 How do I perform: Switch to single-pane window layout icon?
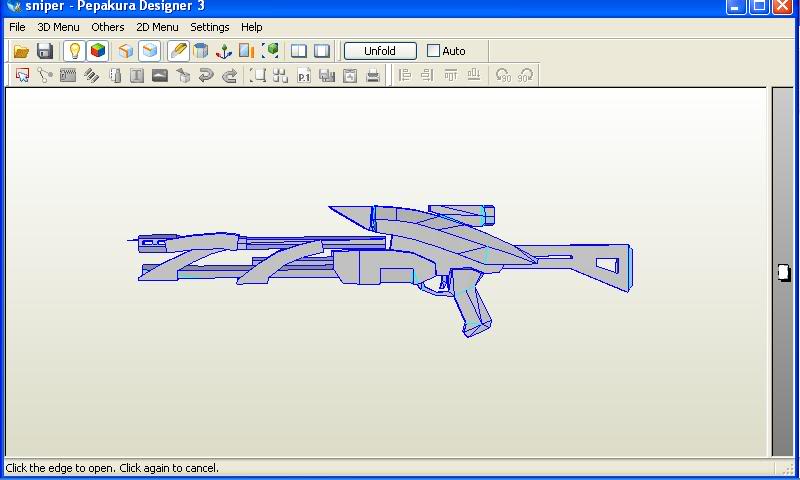(x=322, y=51)
